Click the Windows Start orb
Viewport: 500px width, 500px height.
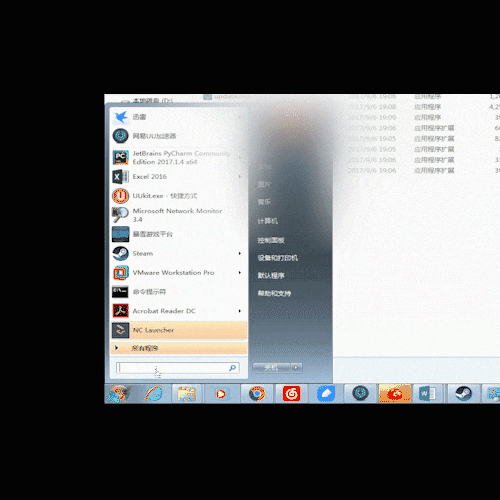click(118, 394)
